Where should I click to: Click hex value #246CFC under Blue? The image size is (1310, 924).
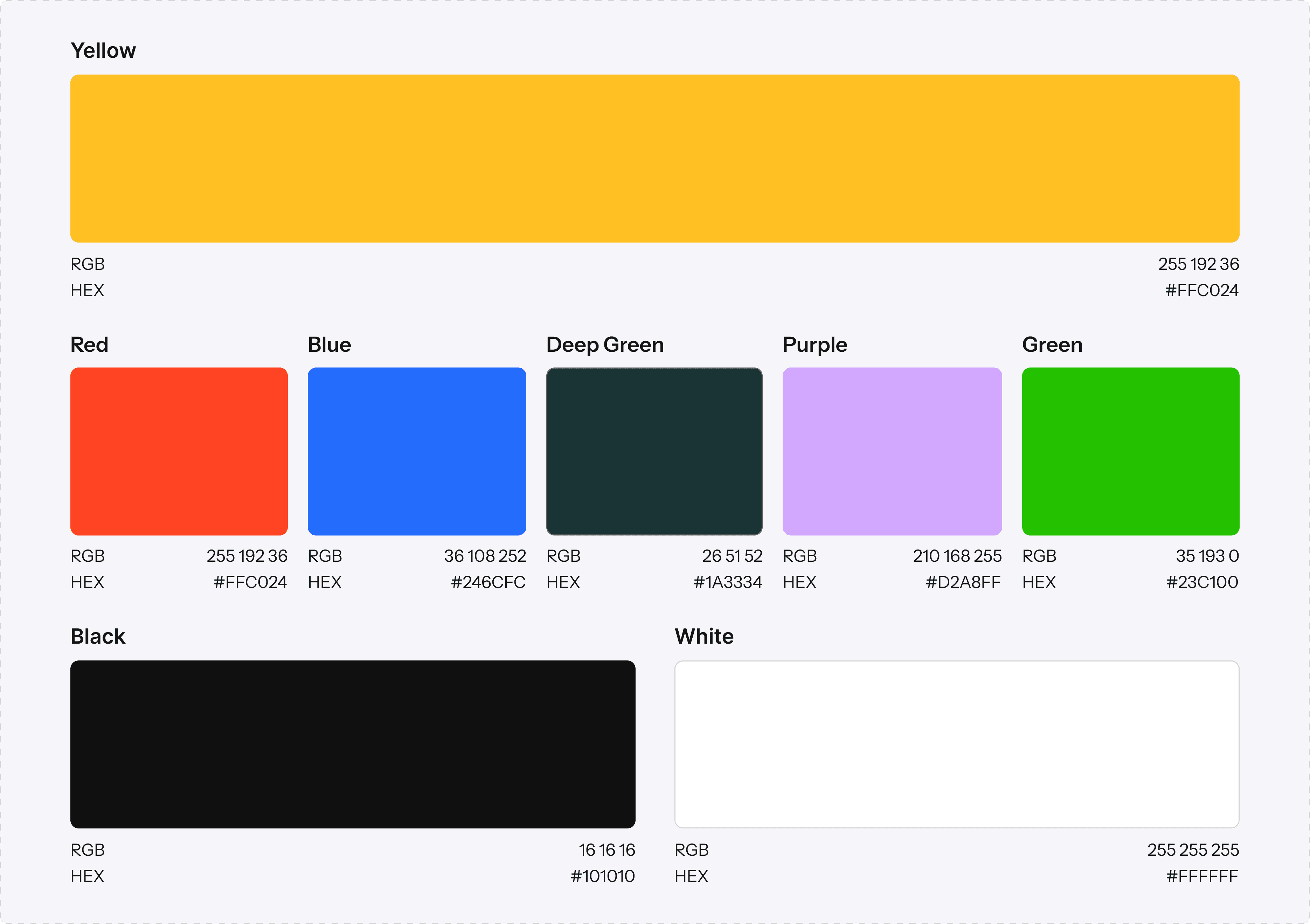(488, 582)
